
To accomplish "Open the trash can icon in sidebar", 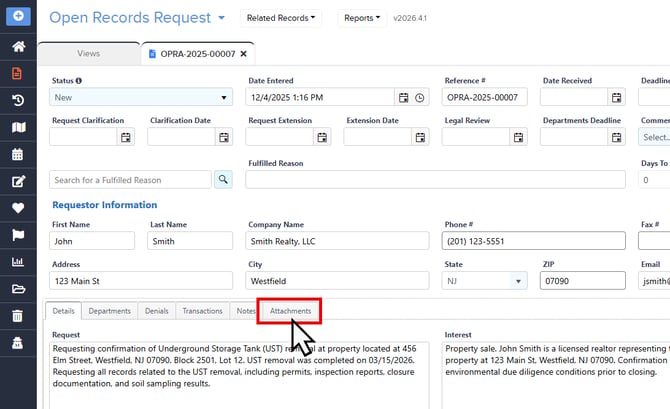I will [18, 316].
